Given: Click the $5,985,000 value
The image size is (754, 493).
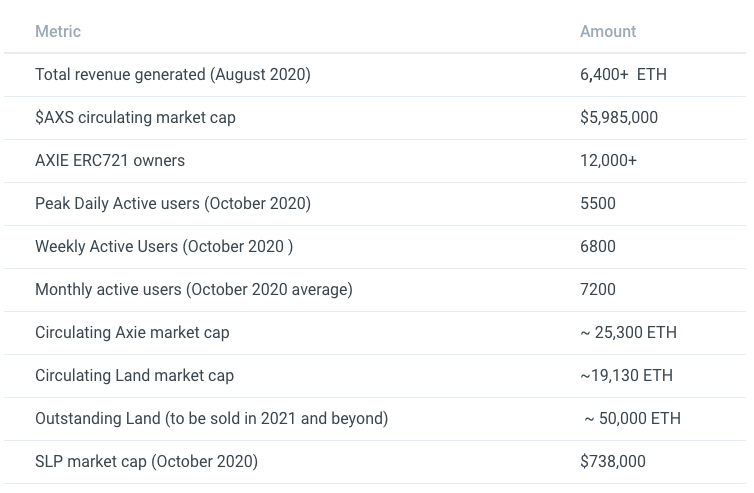Looking at the screenshot, I should pyautogui.click(x=619, y=118).
